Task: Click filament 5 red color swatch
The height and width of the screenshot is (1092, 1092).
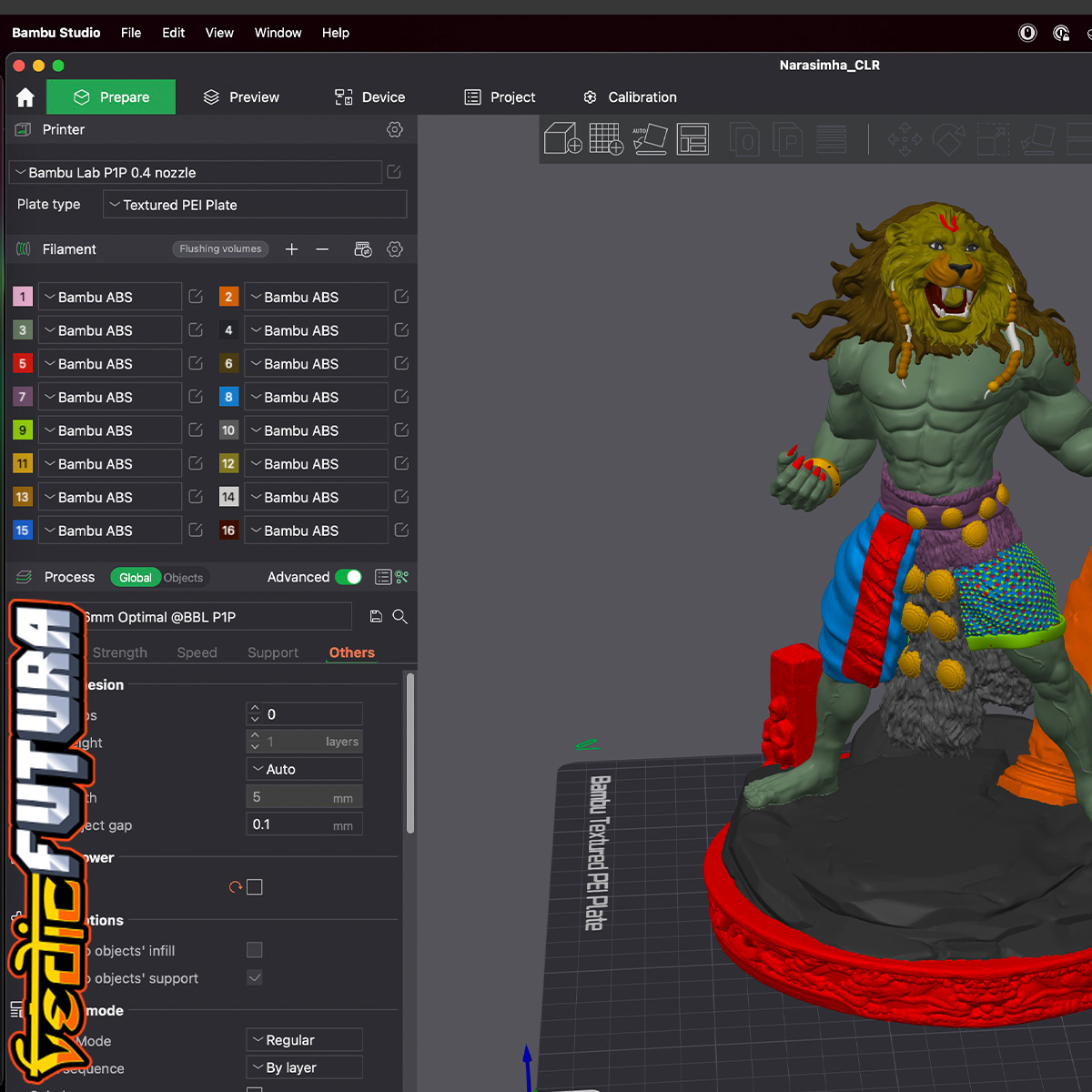Action: pos(23,363)
